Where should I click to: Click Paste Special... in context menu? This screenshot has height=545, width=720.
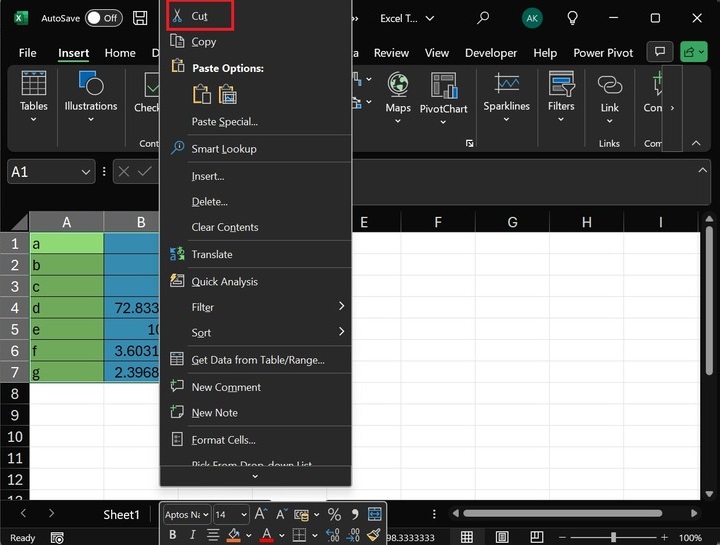224,122
